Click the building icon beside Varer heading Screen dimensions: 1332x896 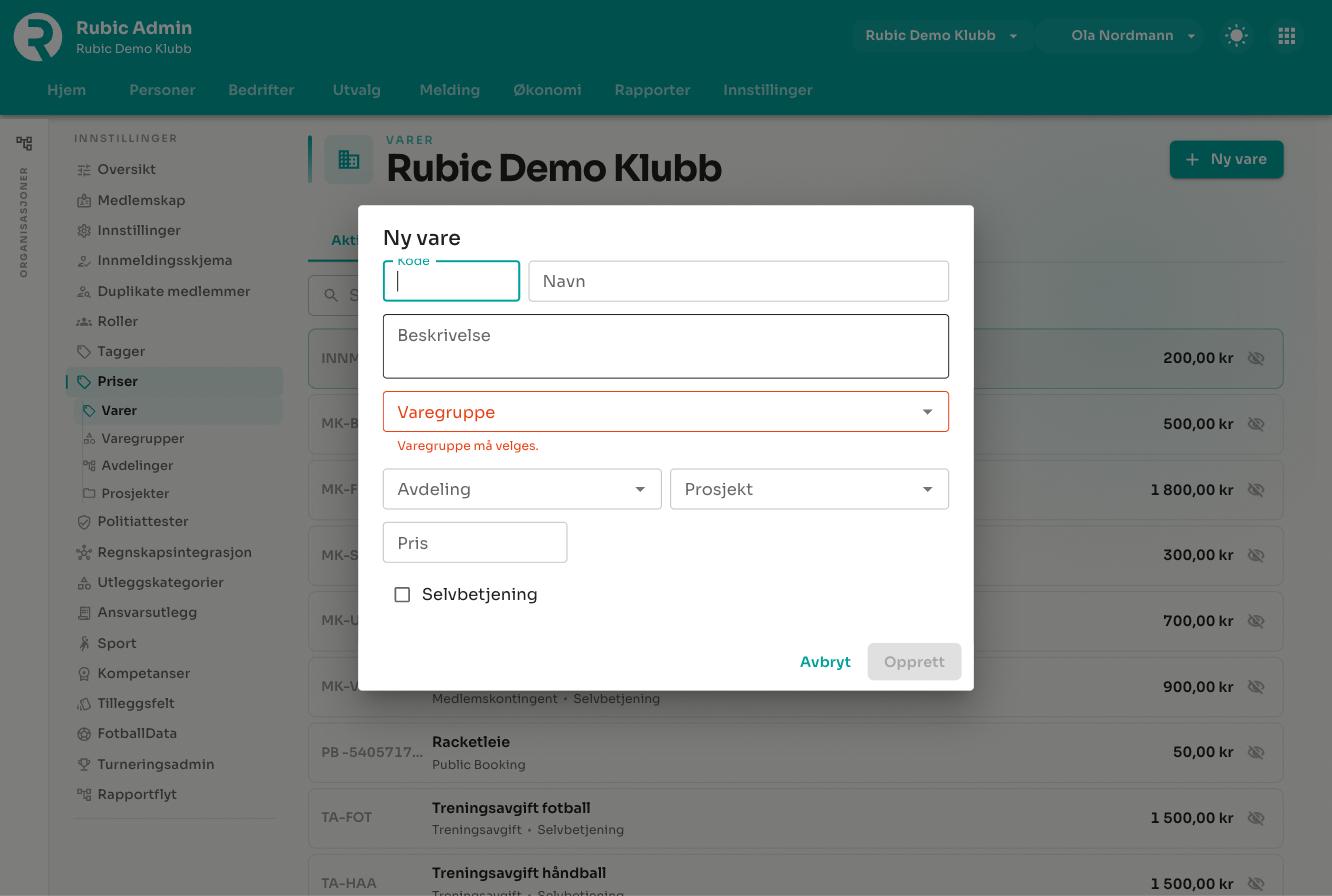point(349,159)
